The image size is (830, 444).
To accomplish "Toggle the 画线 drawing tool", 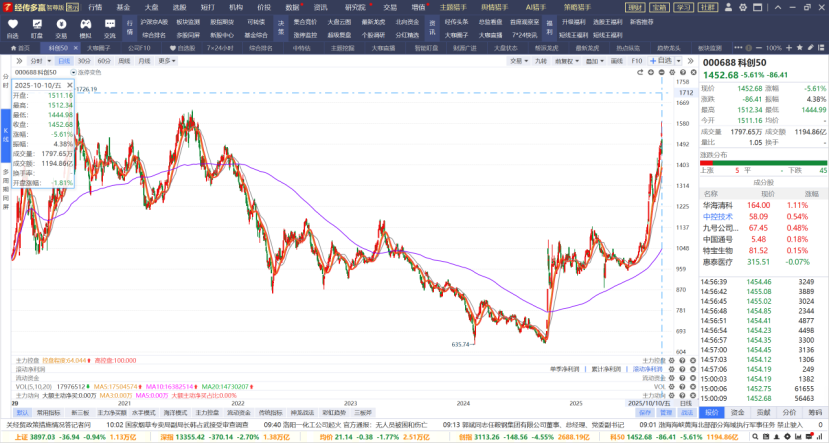I will tap(617, 61).
